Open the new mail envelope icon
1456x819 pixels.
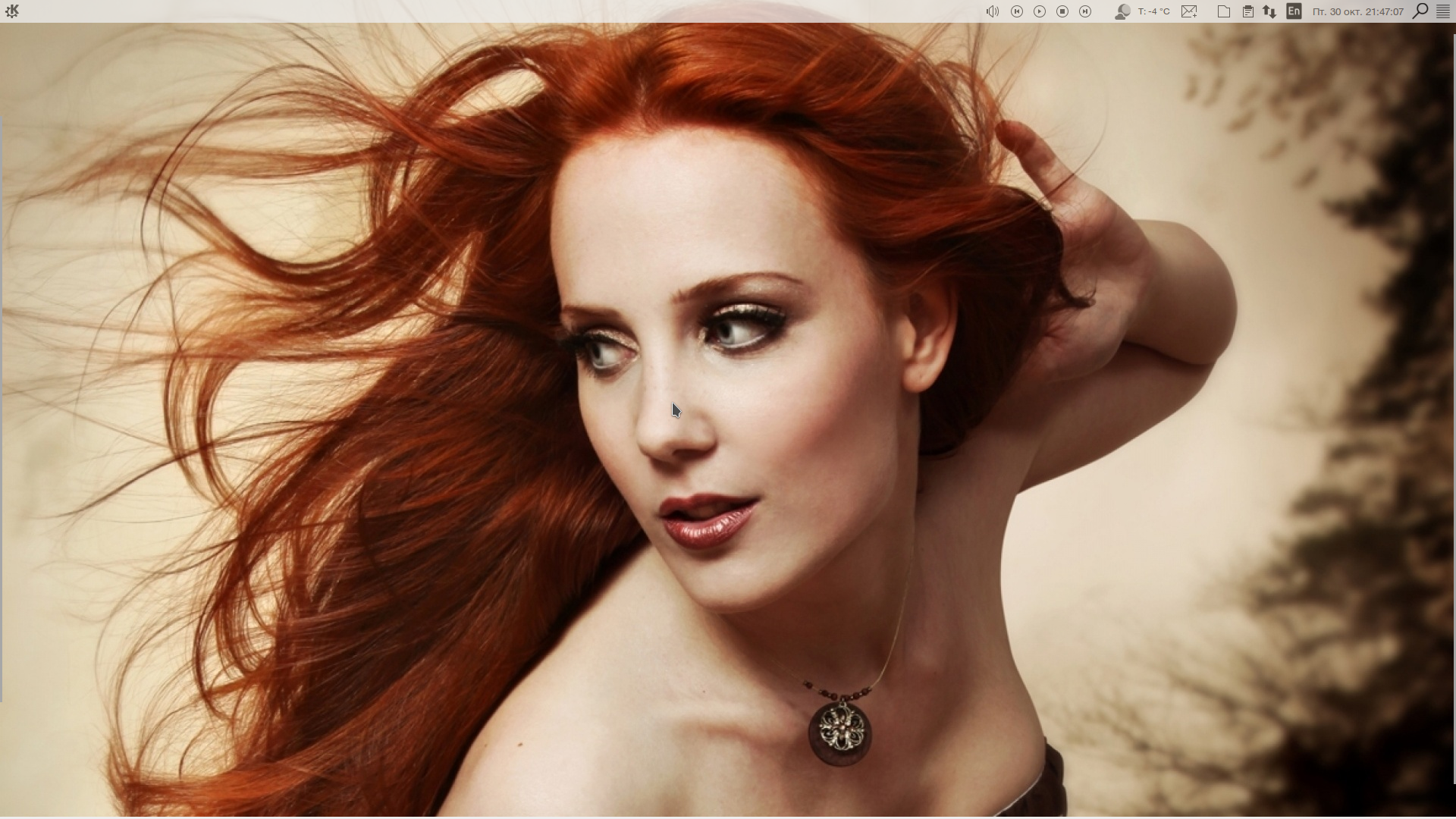(1189, 11)
